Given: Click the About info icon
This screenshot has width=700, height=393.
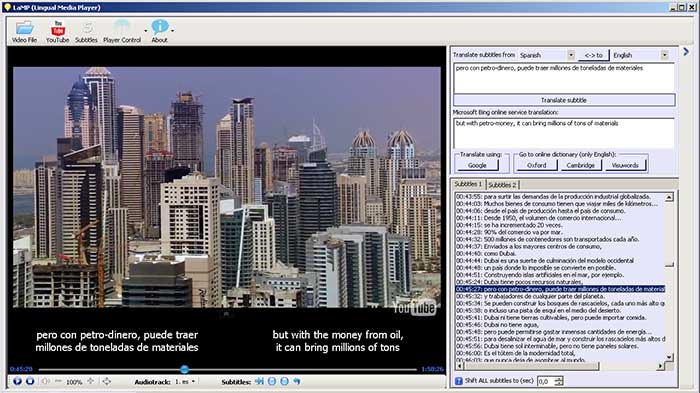Looking at the screenshot, I should point(159,32).
